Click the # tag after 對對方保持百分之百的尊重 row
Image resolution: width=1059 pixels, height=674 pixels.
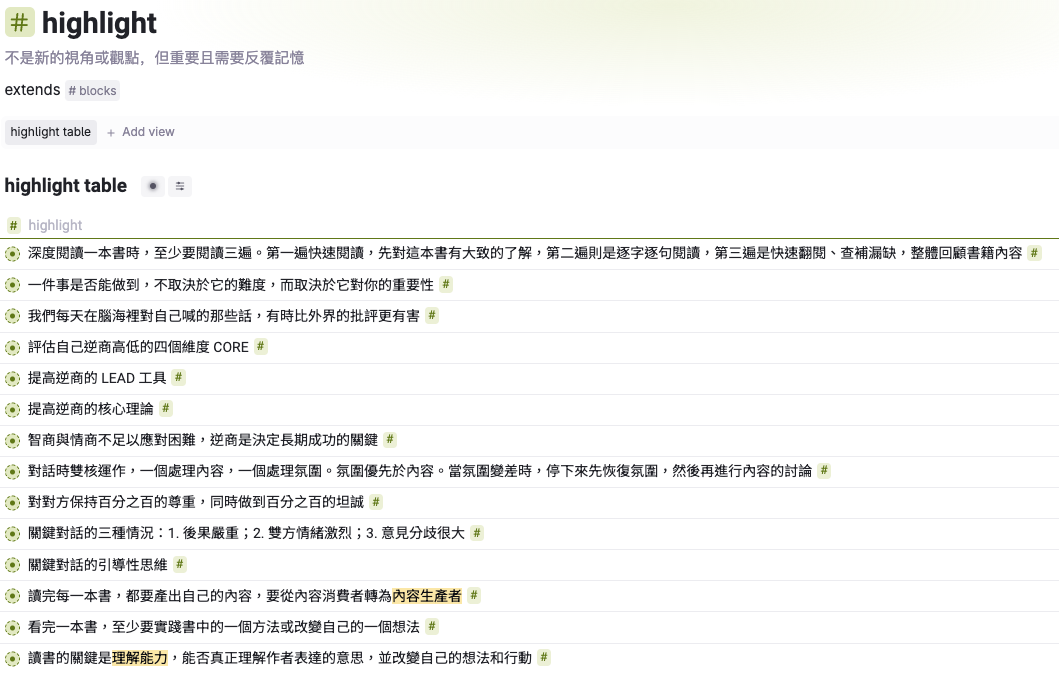(376, 503)
